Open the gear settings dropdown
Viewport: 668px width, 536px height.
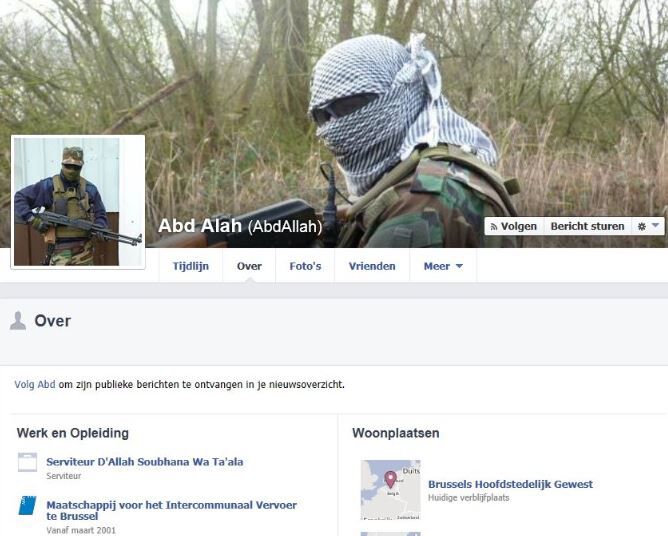coord(648,226)
